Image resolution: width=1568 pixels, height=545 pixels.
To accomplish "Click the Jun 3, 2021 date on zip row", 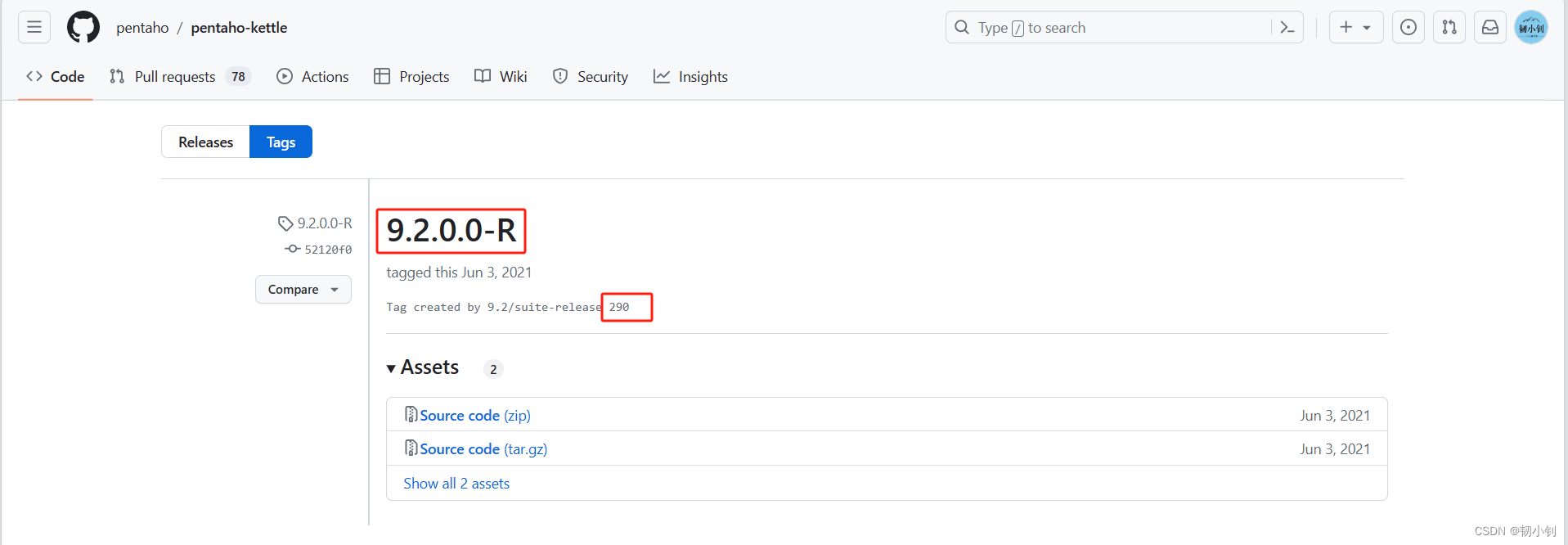I will (x=1335, y=416).
